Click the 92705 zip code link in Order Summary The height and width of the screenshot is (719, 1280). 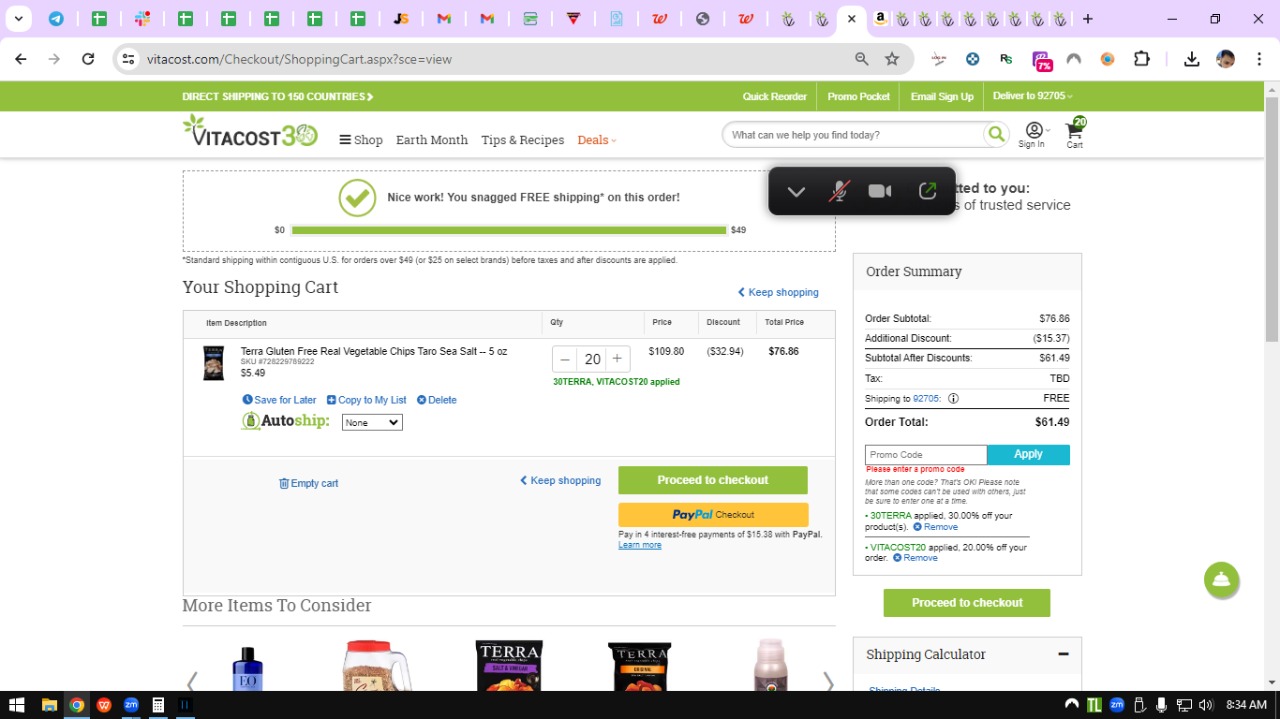coord(926,398)
